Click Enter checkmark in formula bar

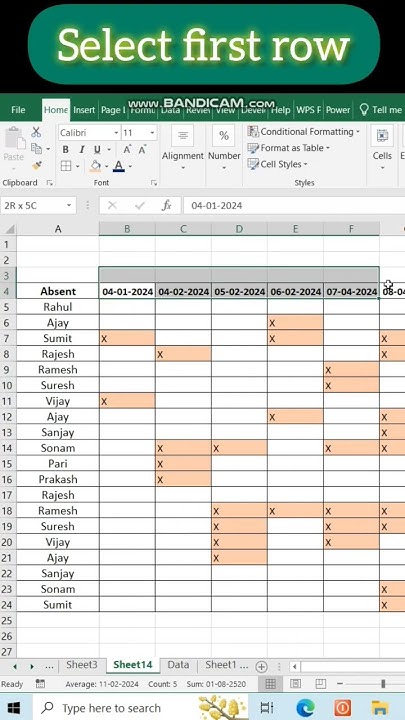[140, 205]
